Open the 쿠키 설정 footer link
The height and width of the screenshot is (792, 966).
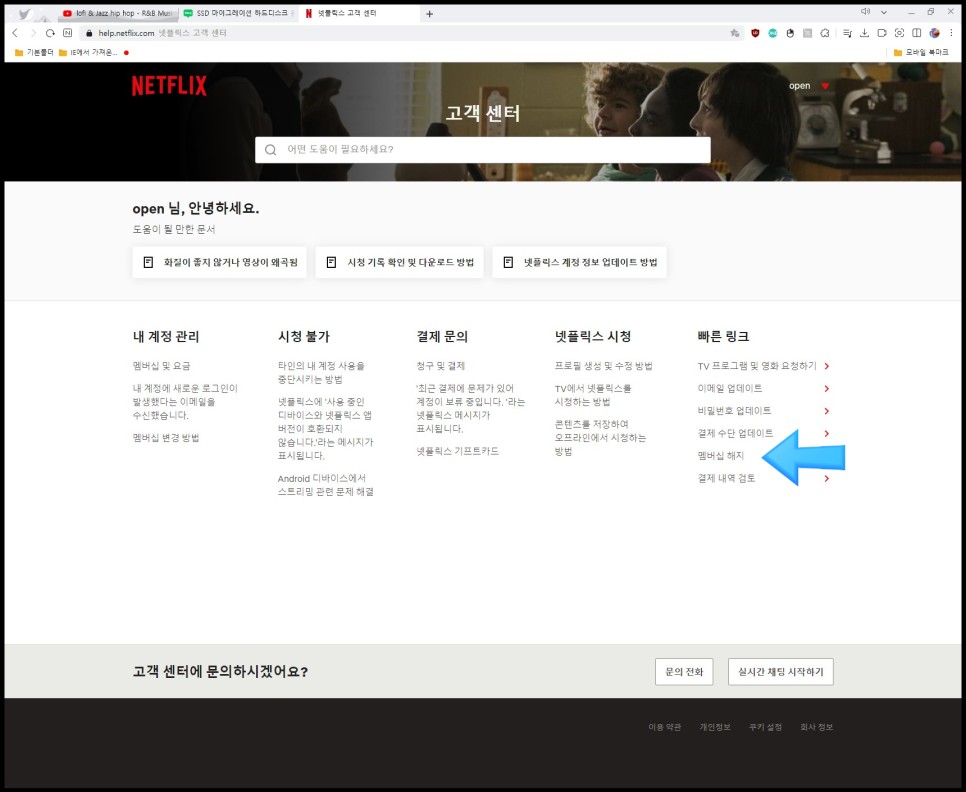[x=765, y=727]
